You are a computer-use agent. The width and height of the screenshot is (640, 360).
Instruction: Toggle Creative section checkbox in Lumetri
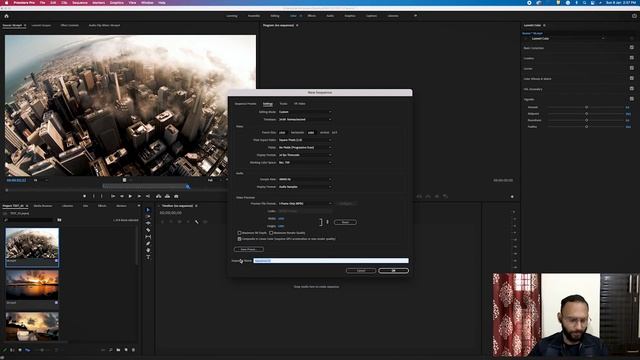[631, 58]
